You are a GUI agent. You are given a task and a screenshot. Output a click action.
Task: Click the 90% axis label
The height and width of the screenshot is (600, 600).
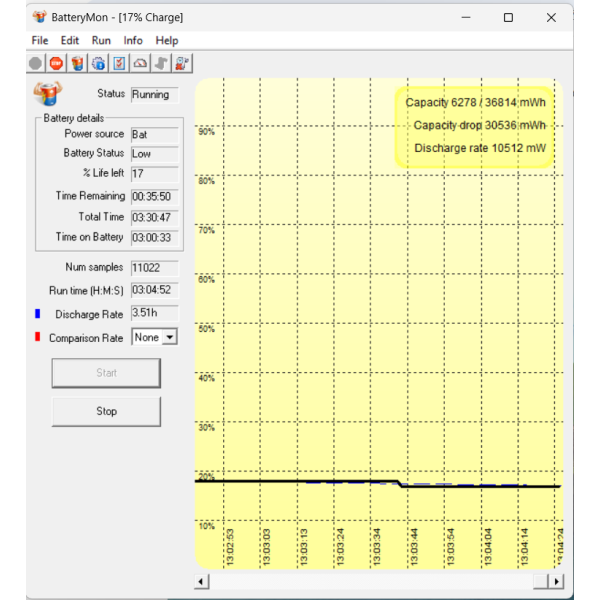(x=207, y=132)
